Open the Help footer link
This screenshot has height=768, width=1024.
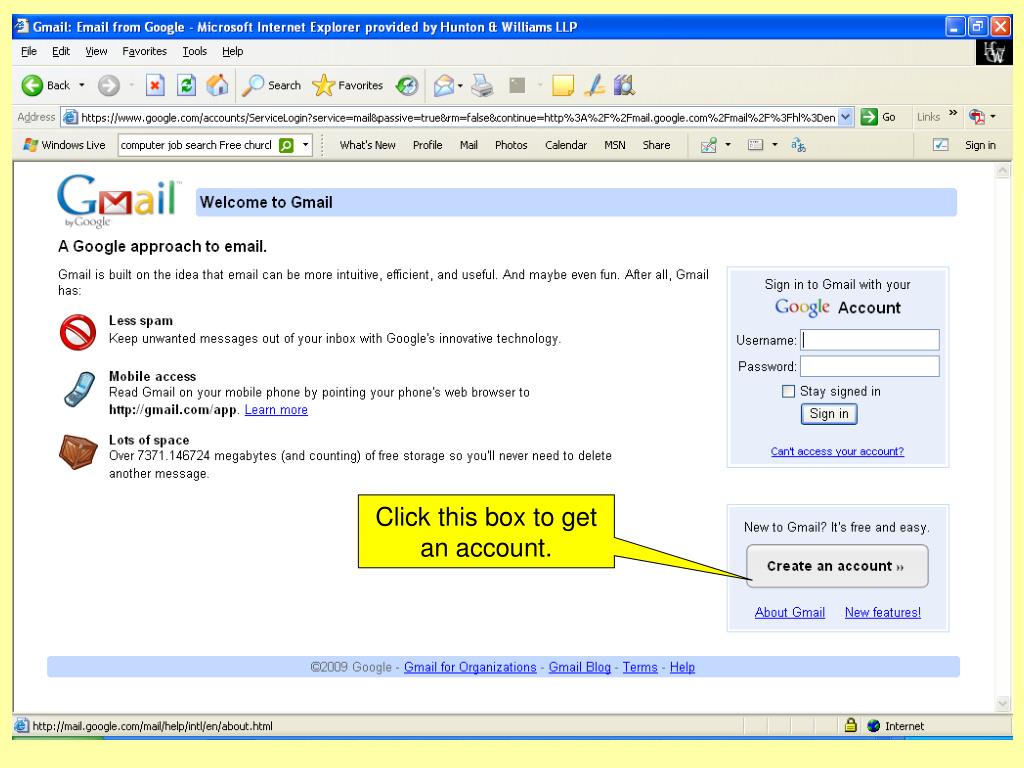click(x=682, y=667)
